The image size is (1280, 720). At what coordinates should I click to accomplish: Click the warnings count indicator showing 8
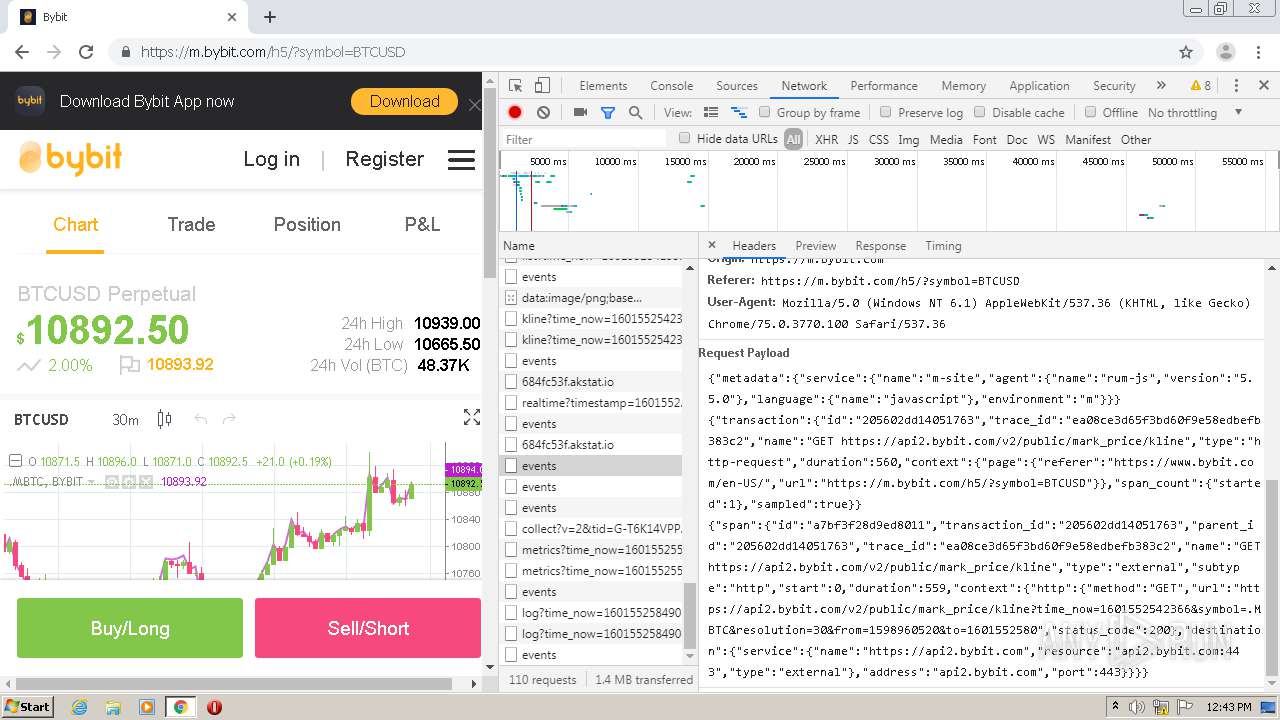(x=1201, y=86)
